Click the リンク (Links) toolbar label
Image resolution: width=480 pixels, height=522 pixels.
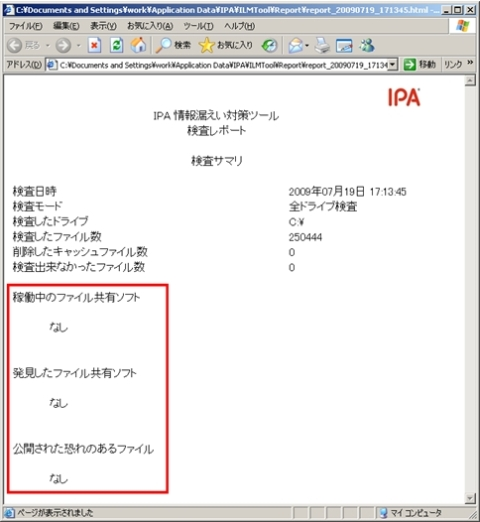(x=453, y=64)
